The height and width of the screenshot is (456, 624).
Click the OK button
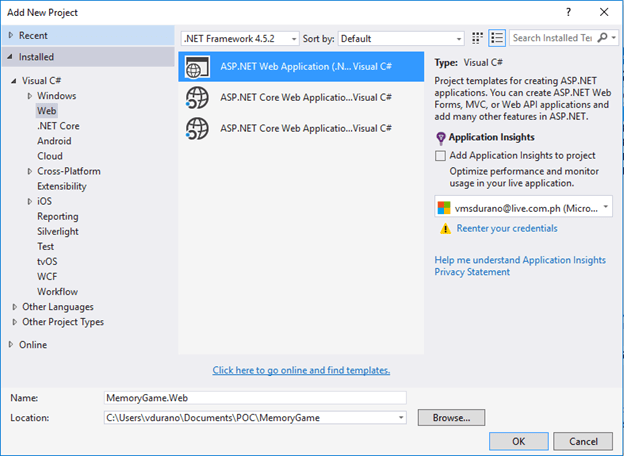[519, 441]
